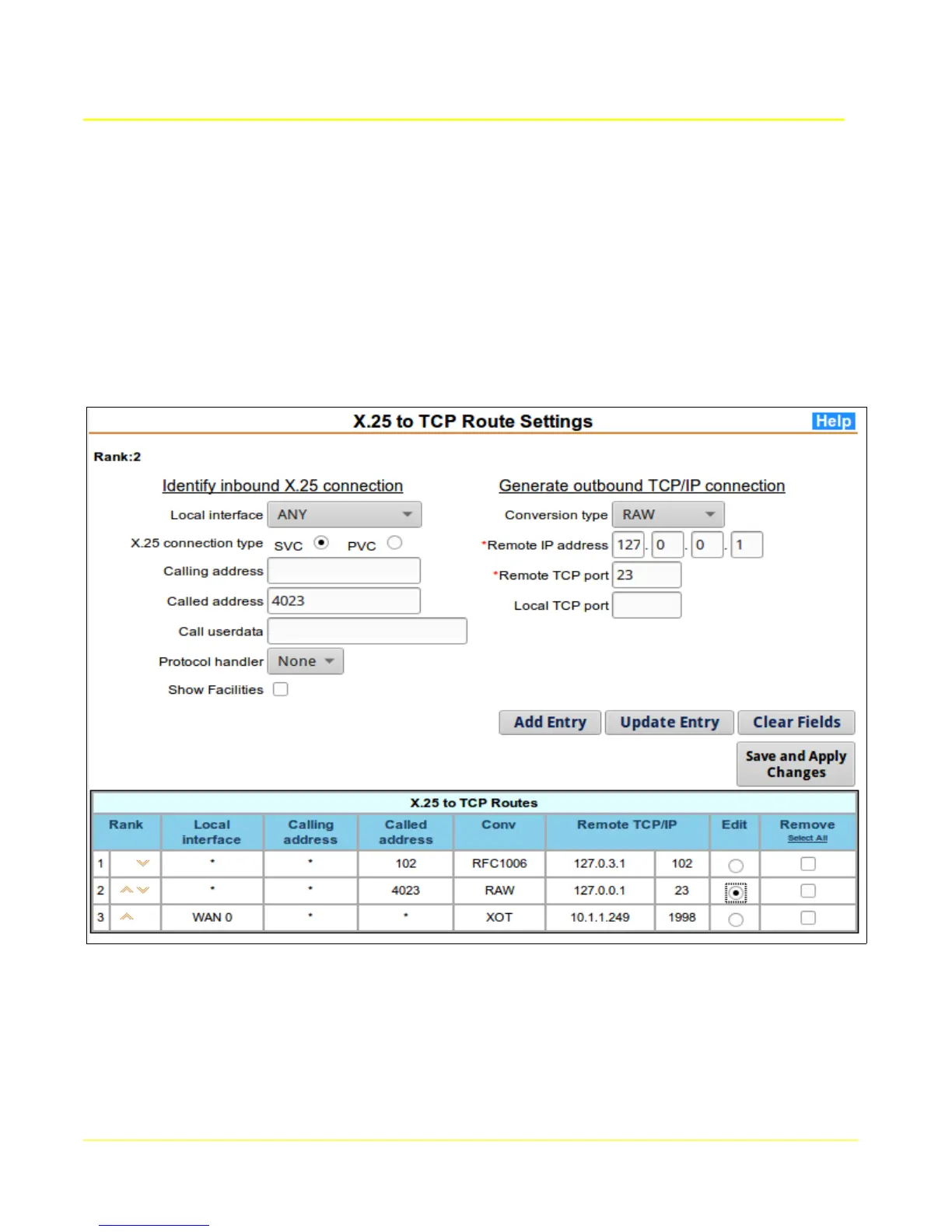952x1232 pixels.
Task: Open the Local interface dropdown showing ANY
Action: 345,514
